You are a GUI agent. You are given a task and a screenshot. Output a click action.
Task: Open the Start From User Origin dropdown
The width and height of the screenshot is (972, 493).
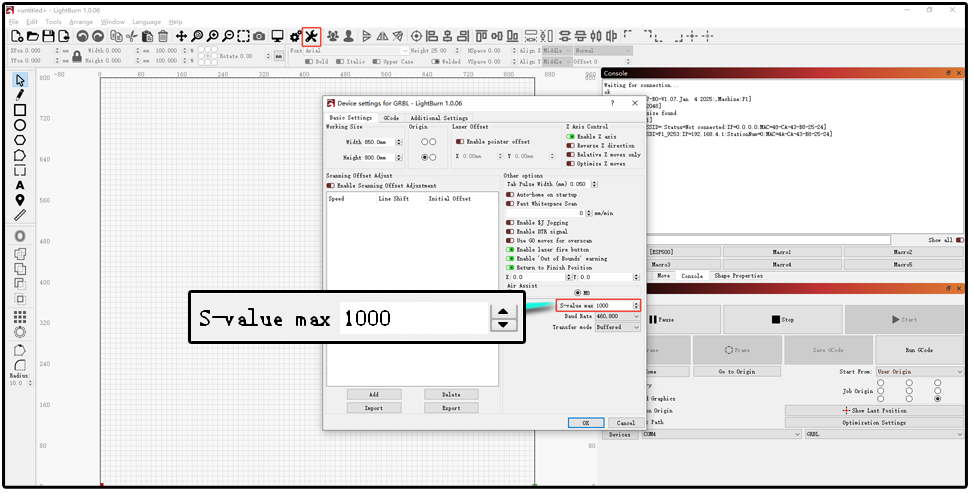click(x=920, y=371)
